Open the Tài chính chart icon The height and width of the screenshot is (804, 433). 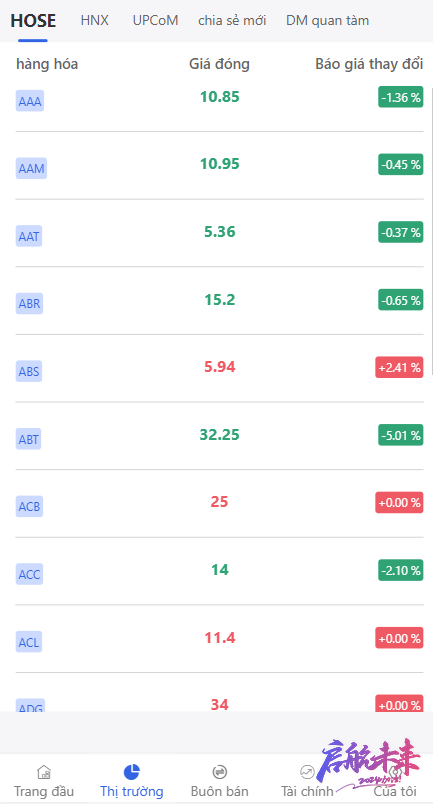pyautogui.click(x=307, y=772)
